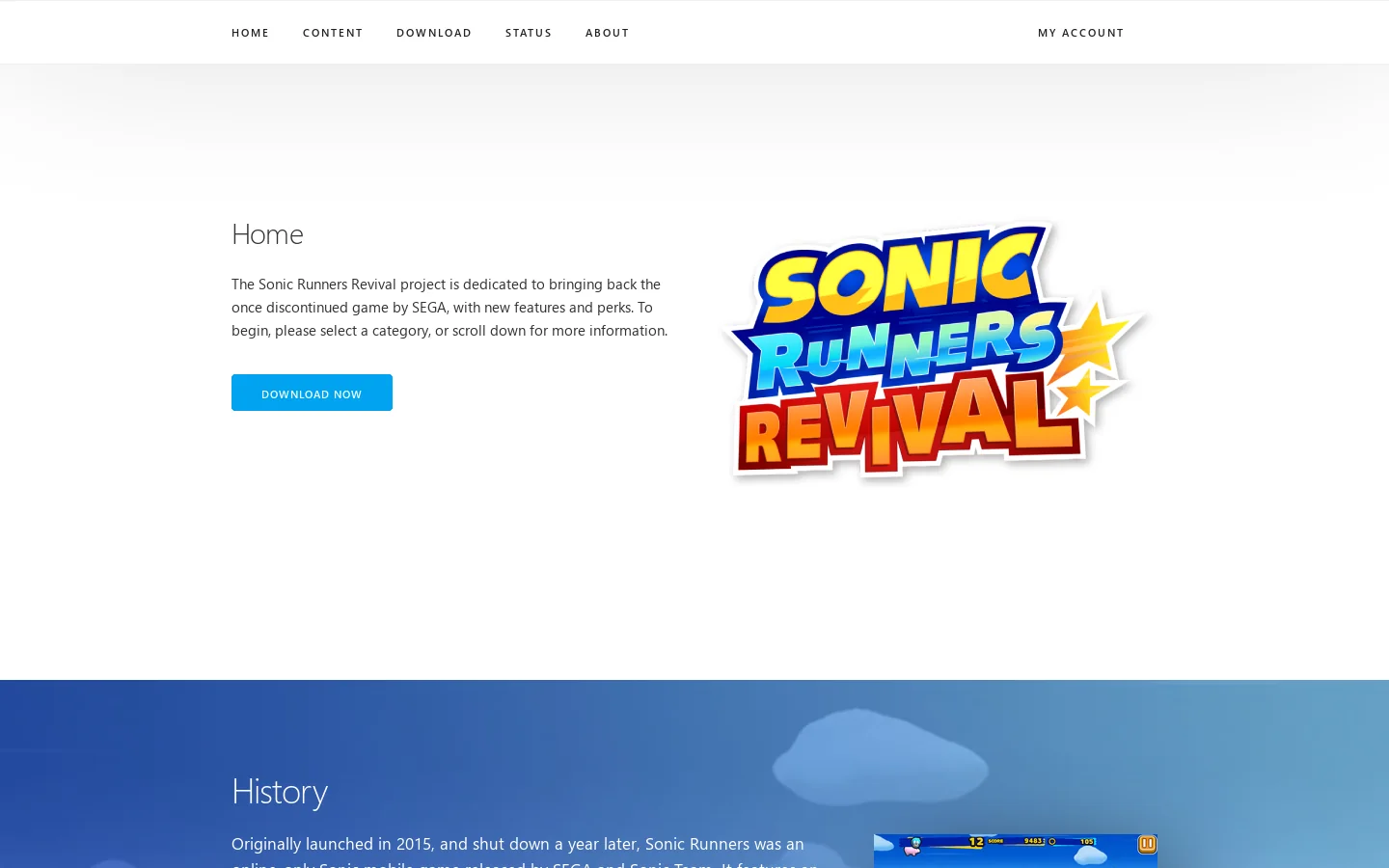This screenshot has width=1389, height=868.
Task: Open My Account
Action: 1080,33
